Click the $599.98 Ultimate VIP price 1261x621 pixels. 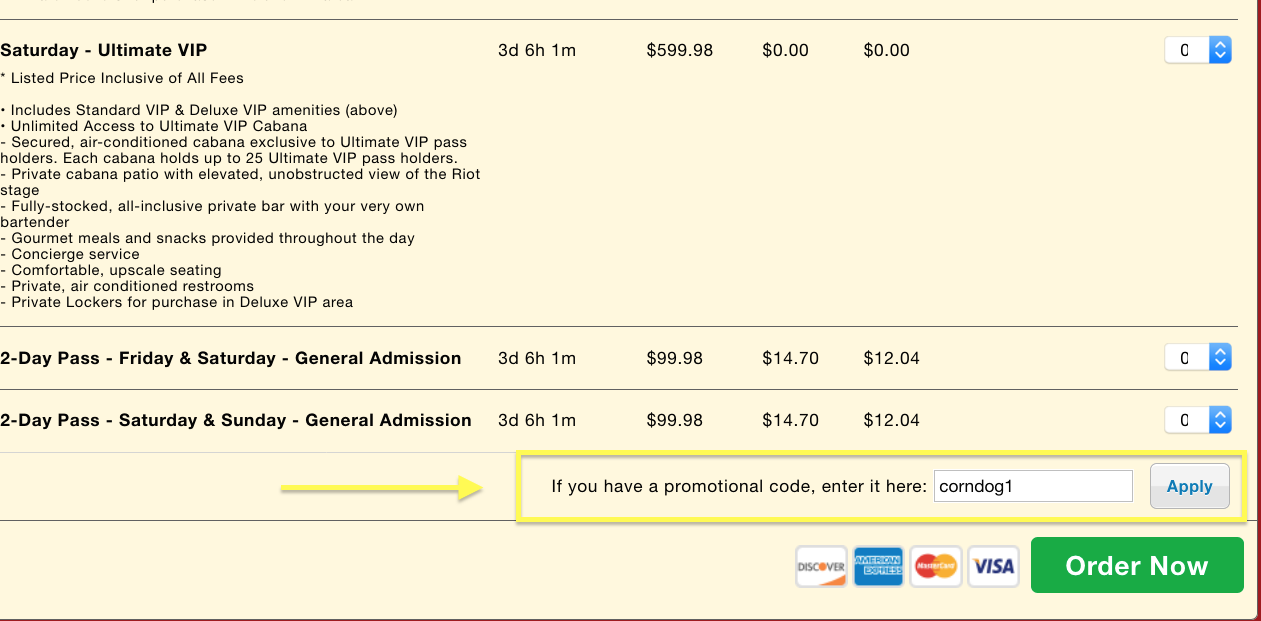click(x=680, y=50)
